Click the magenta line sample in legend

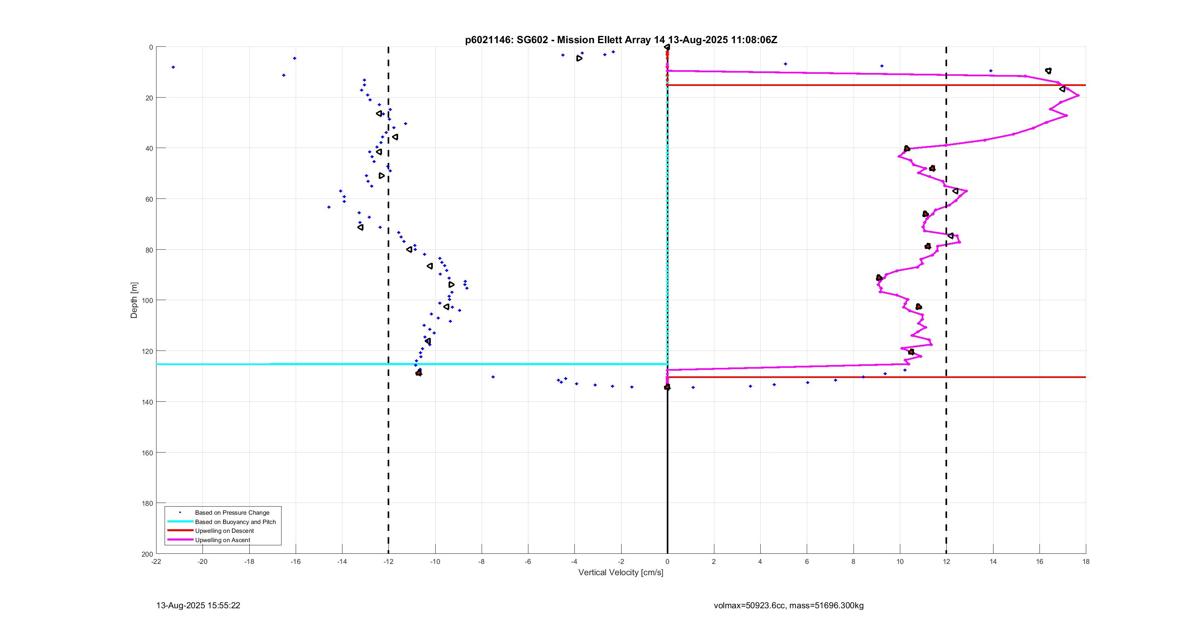[179, 540]
